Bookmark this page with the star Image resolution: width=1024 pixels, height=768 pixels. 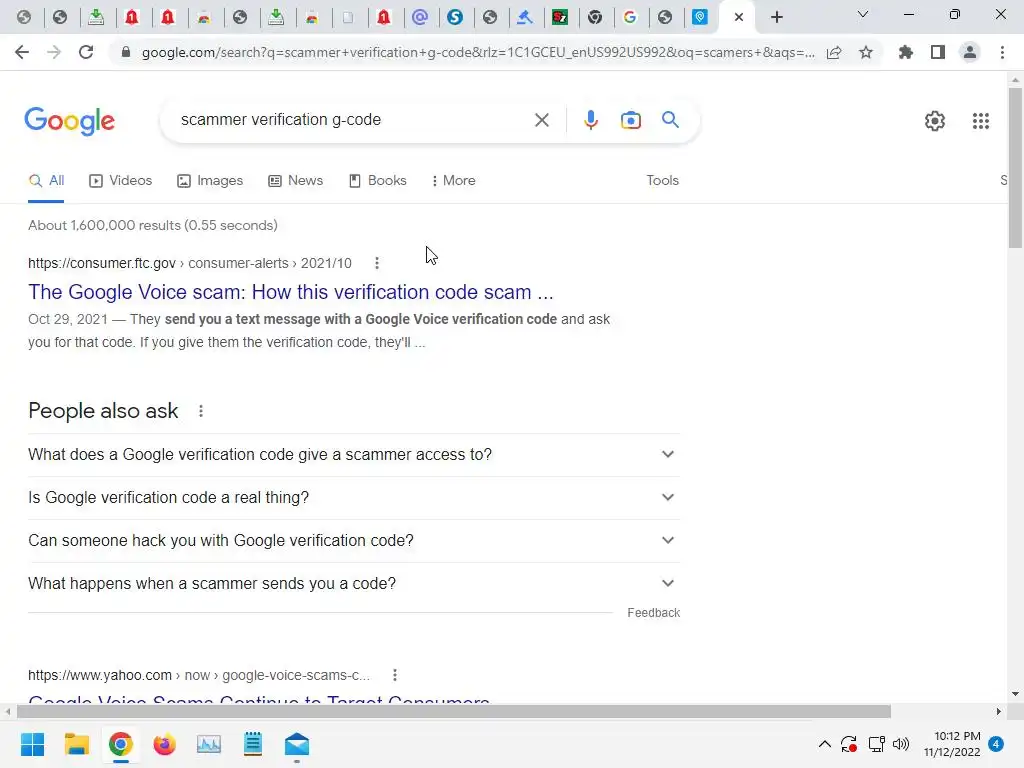coord(866,52)
